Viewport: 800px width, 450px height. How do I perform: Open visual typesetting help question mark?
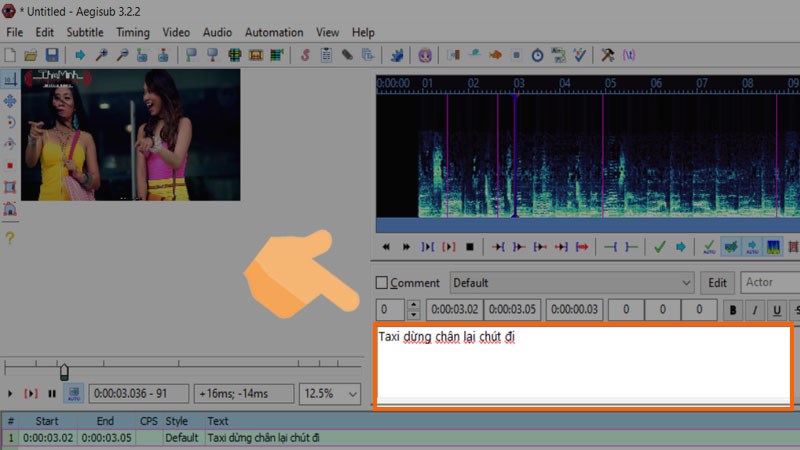(10, 237)
